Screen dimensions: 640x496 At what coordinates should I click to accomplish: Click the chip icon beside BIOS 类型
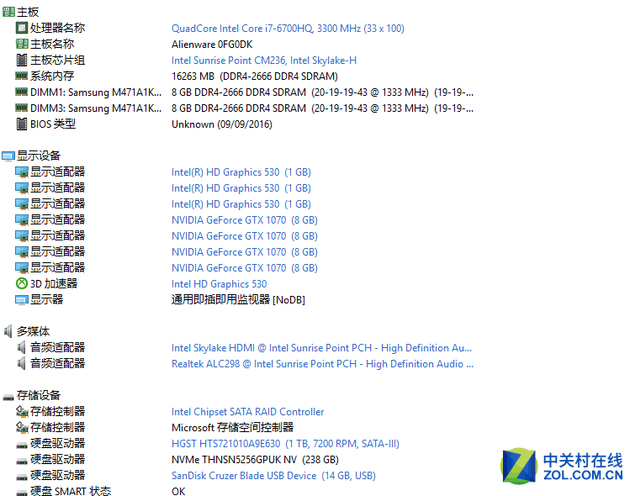[x=22, y=124]
